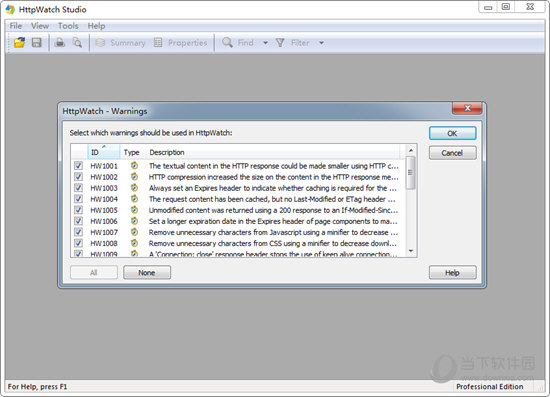Viewport: 550px width, 397px height.
Task: Click Cancel in the Warnings dialog
Action: (452, 153)
